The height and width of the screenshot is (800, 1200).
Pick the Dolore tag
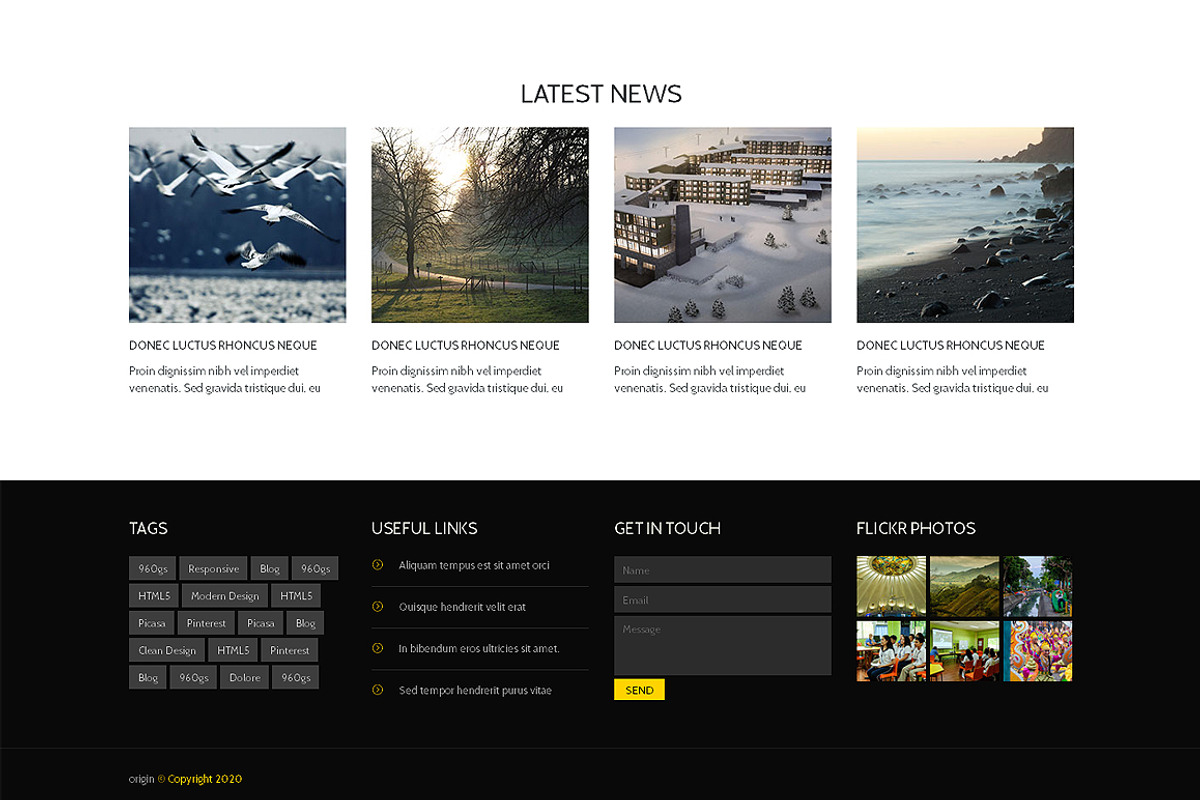tap(244, 677)
